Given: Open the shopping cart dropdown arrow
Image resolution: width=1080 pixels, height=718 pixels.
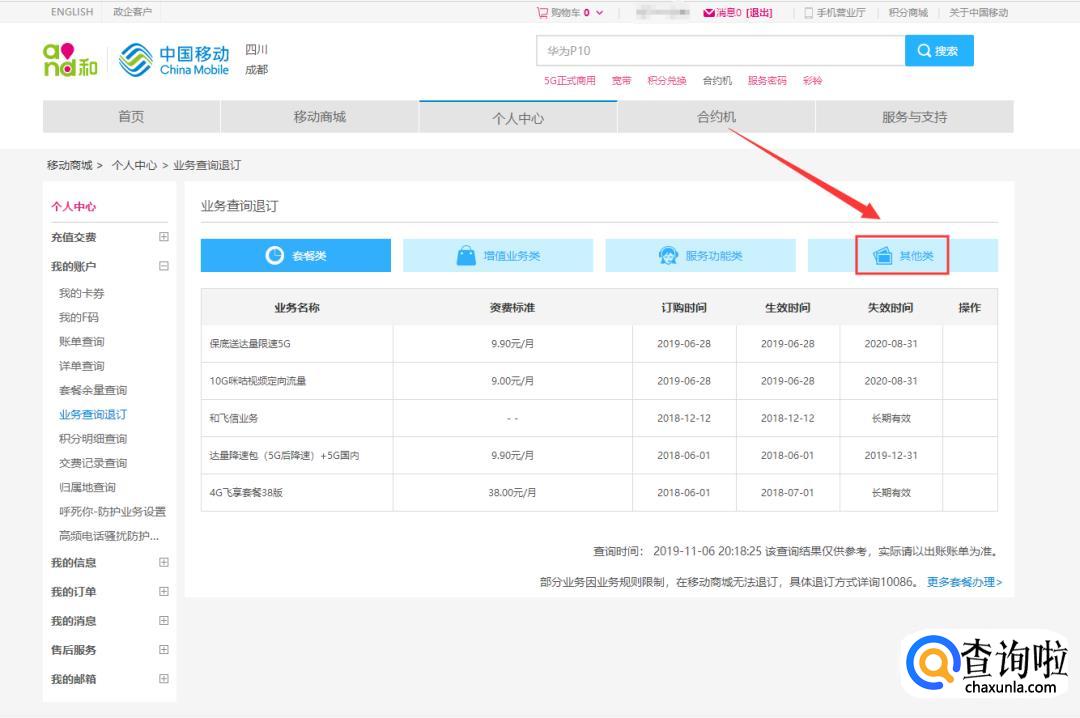Looking at the screenshot, I should pos(600,13).
